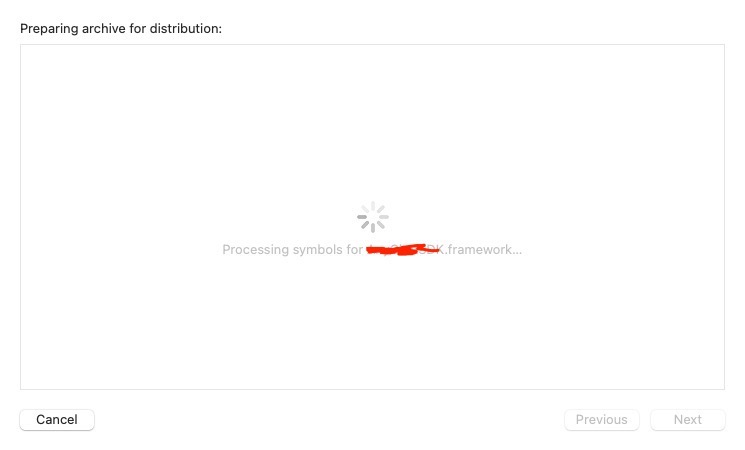
Task: Click the spinning progress indicator
Action: click(x=373, y=217)
